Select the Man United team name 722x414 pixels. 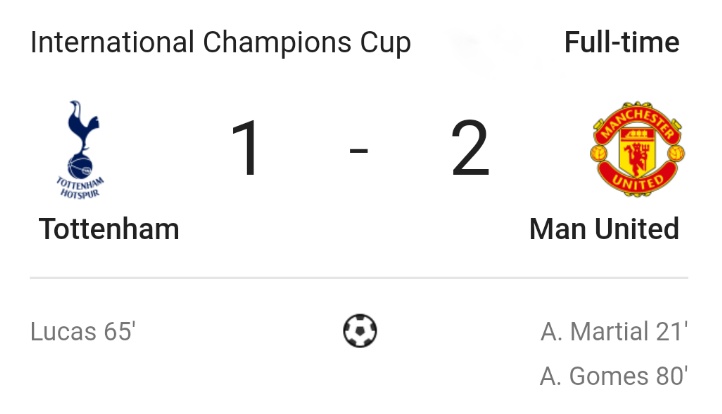tap(604, 229)
